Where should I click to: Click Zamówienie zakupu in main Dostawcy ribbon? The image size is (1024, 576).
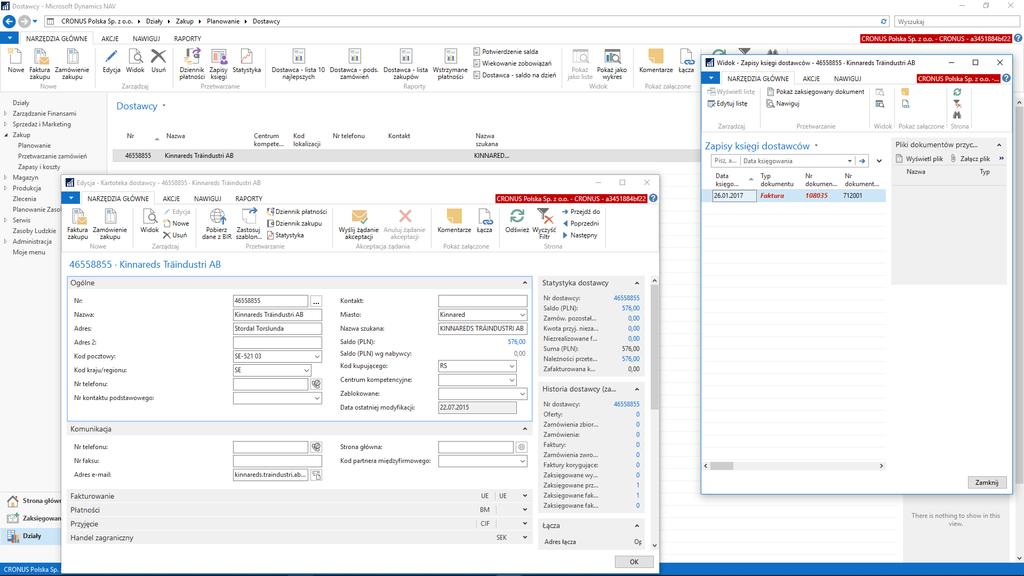[x=72, y=65]
